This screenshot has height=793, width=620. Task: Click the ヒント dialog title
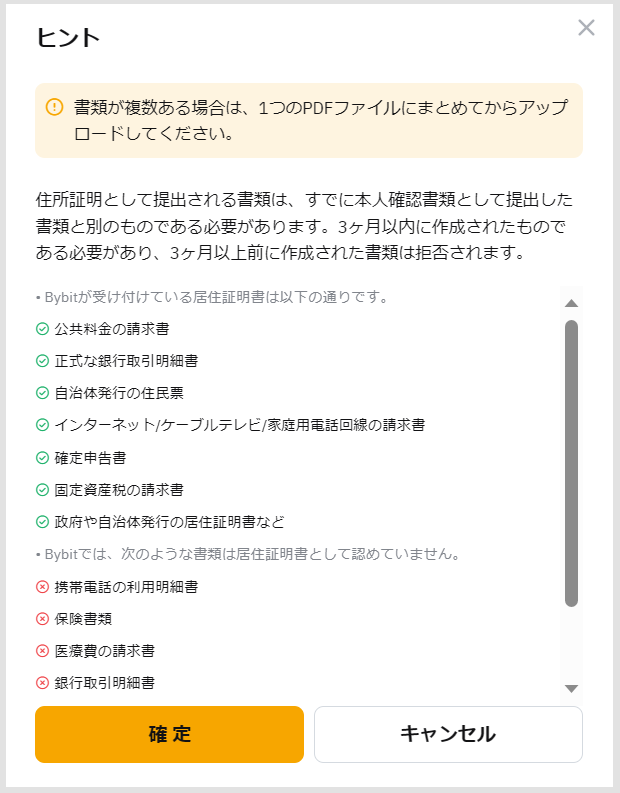coord(68,38)
